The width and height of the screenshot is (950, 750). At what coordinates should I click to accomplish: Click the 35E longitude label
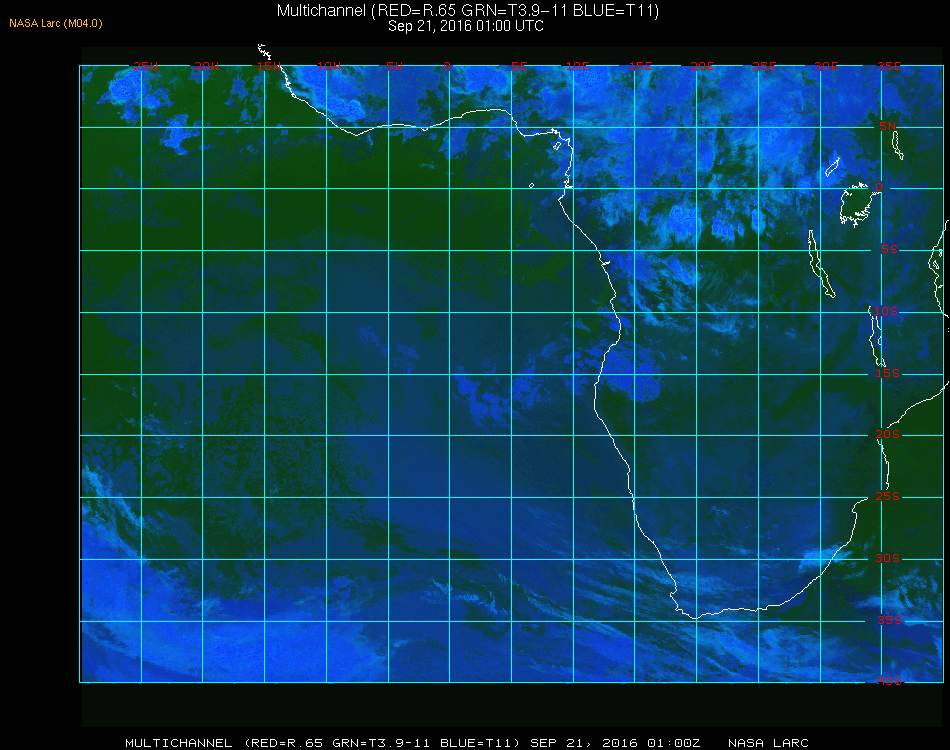[x=889, y=66]
